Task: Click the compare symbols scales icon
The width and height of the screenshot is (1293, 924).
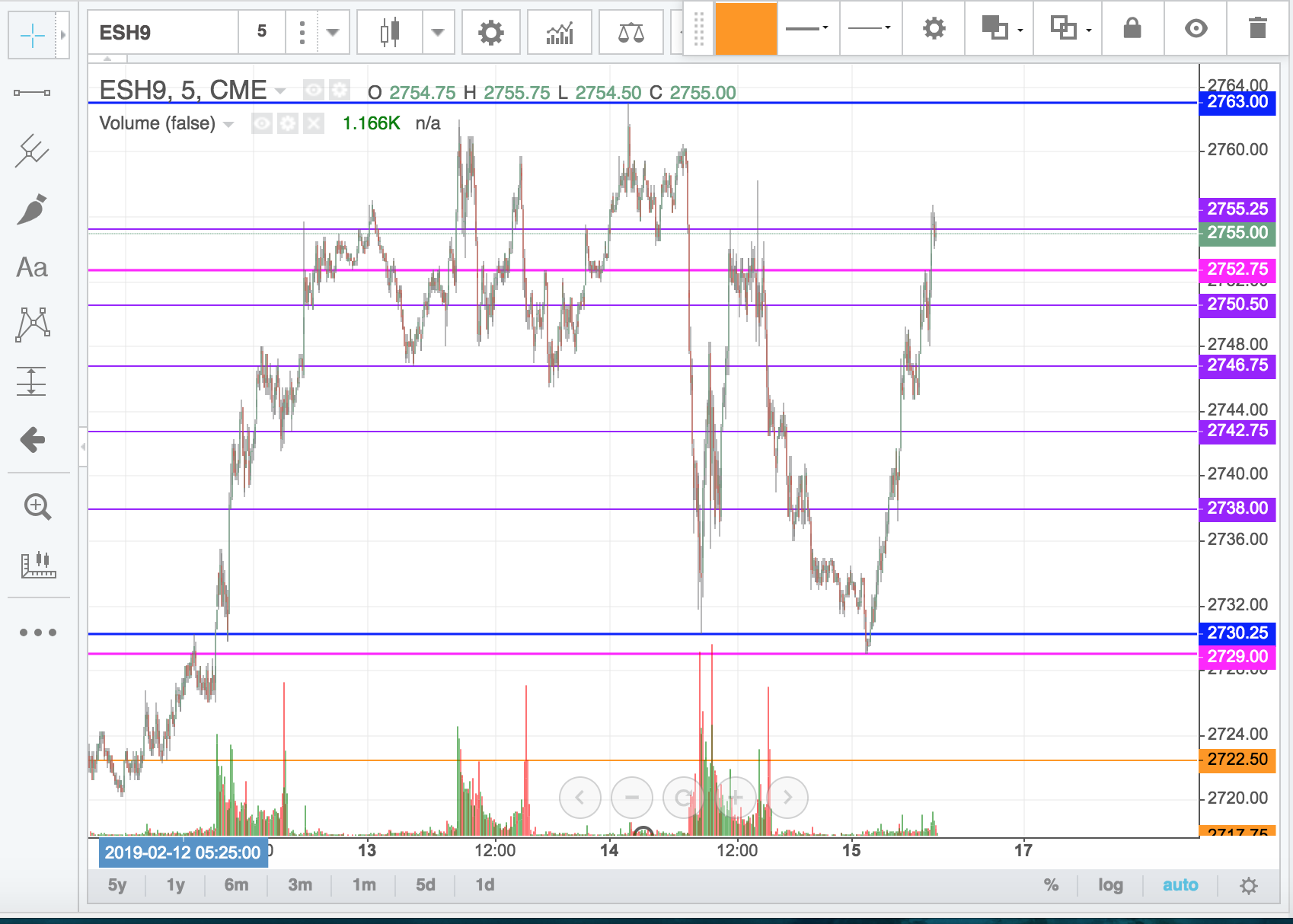Action: click(x=631, y=32)
